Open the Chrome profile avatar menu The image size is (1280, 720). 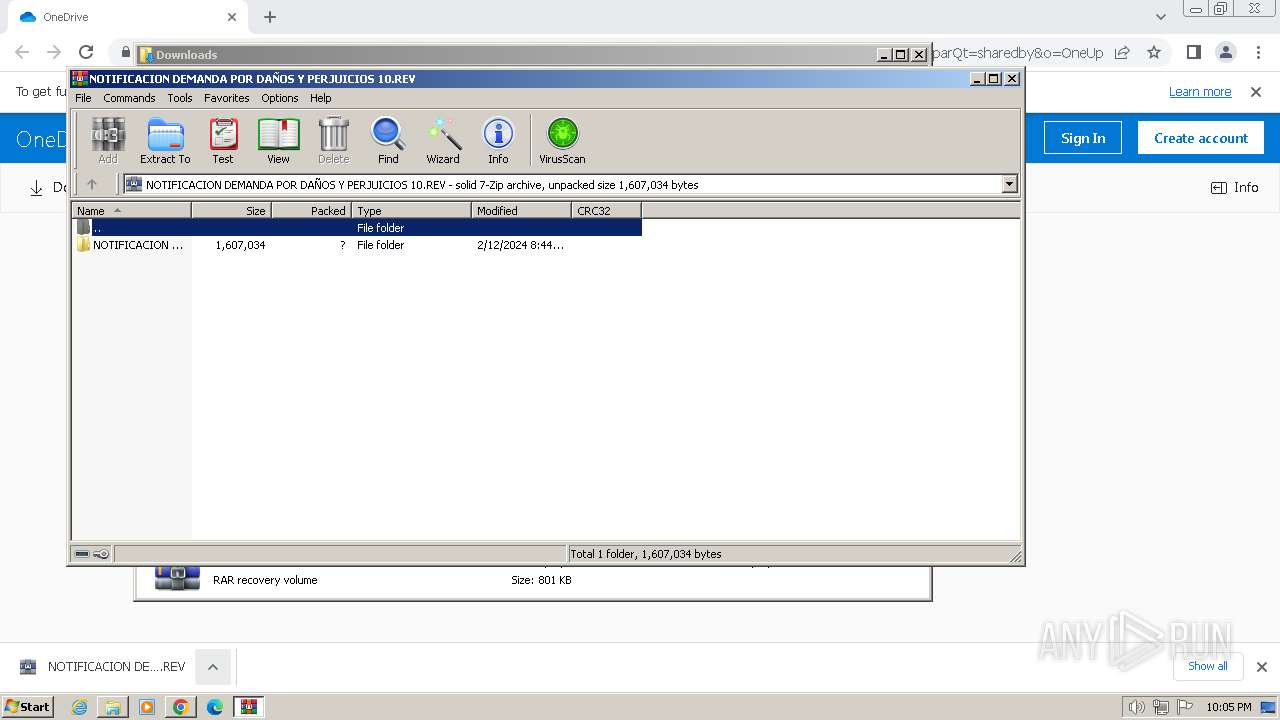[1225, 52]
